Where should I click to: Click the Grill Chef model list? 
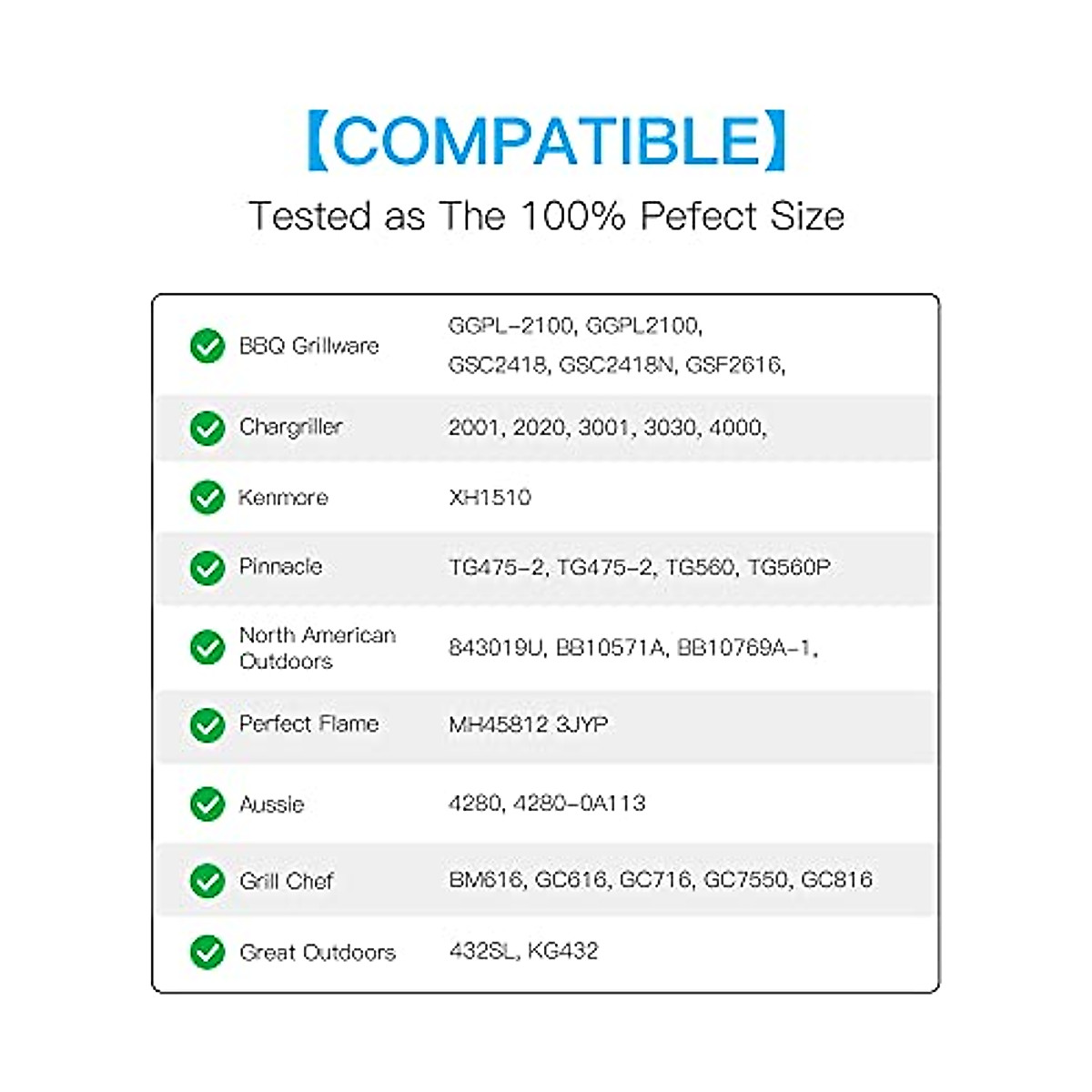coord(660,880)
